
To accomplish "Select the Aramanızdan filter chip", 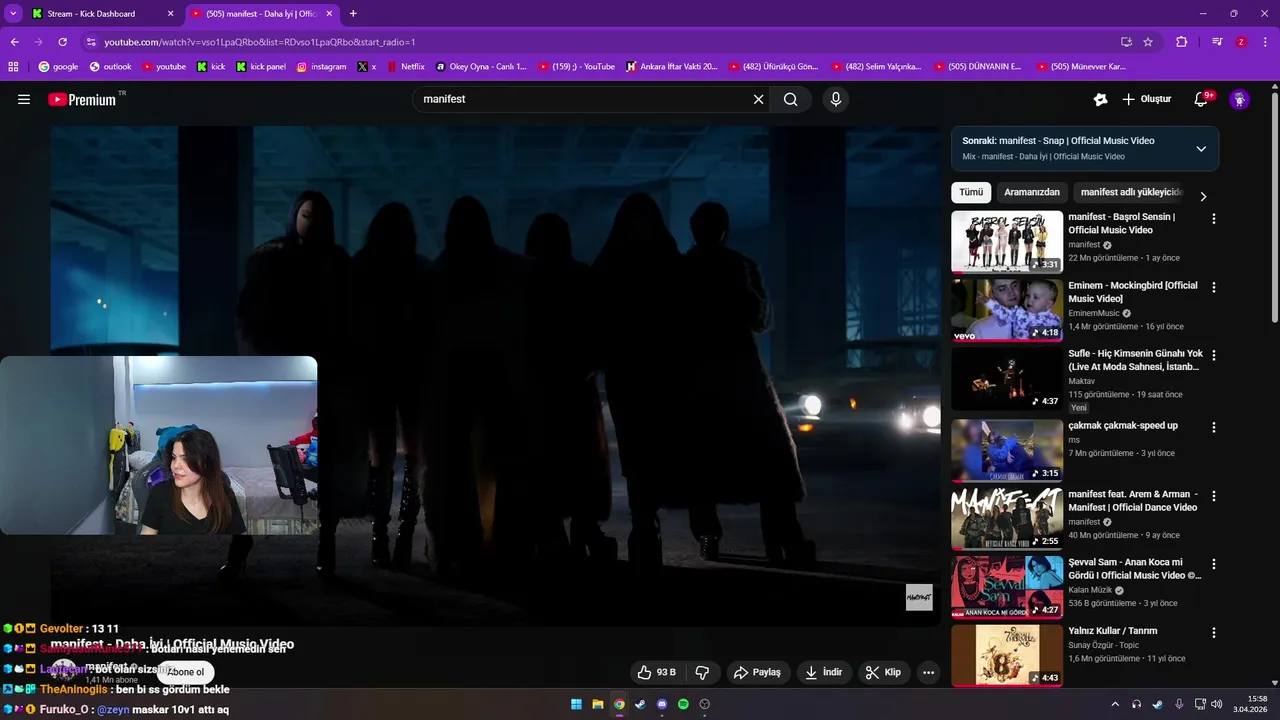I will point(1032,192).
